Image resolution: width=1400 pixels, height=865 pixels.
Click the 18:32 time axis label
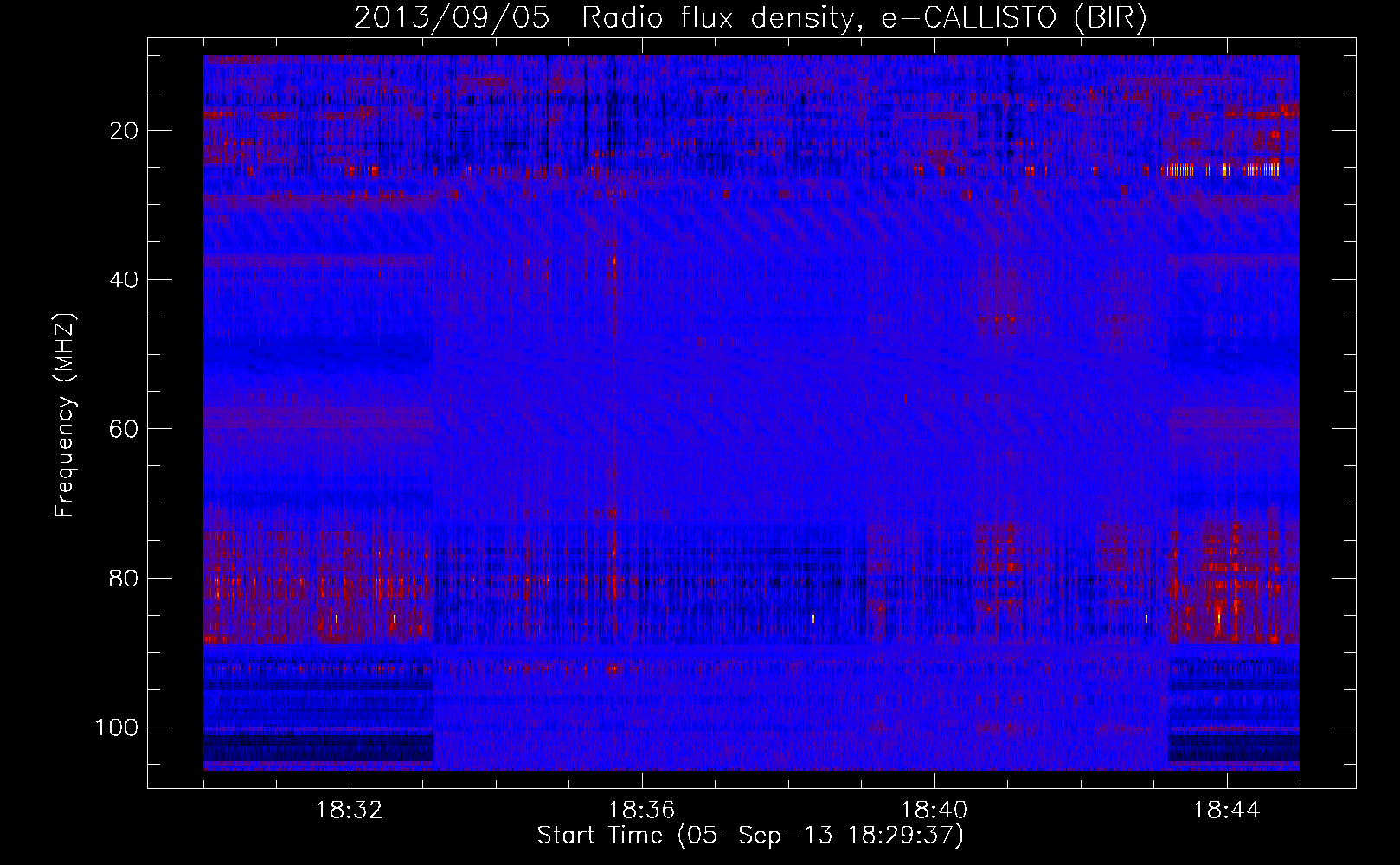(350, 811)
